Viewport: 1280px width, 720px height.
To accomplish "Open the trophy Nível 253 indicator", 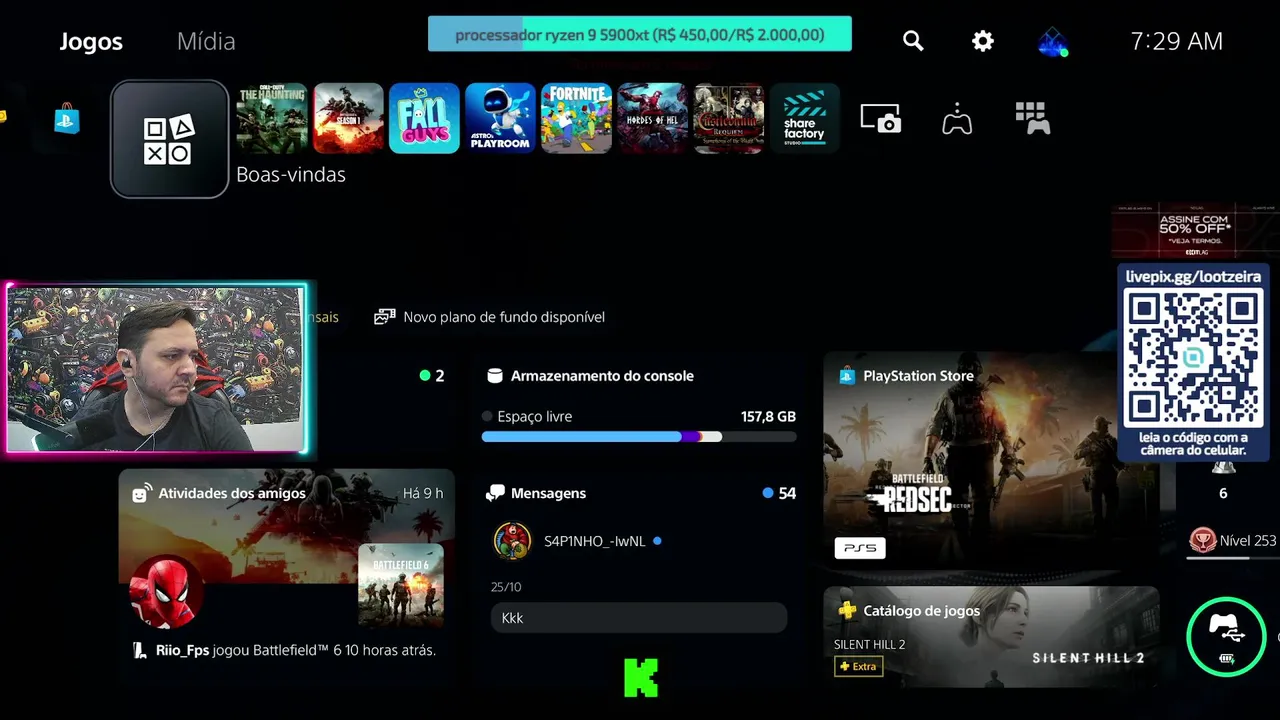I will [1232, 541].
